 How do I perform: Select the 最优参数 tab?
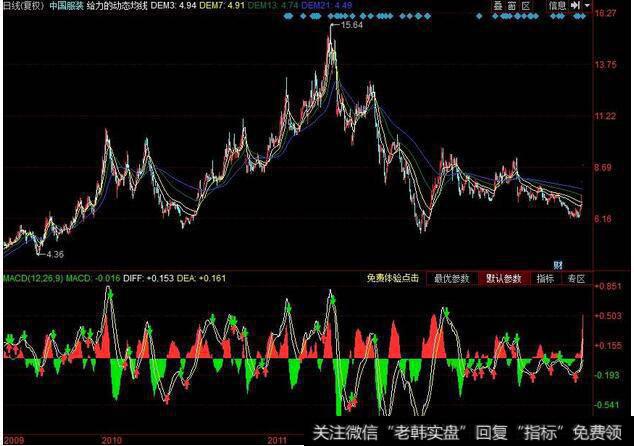(452, 279)
